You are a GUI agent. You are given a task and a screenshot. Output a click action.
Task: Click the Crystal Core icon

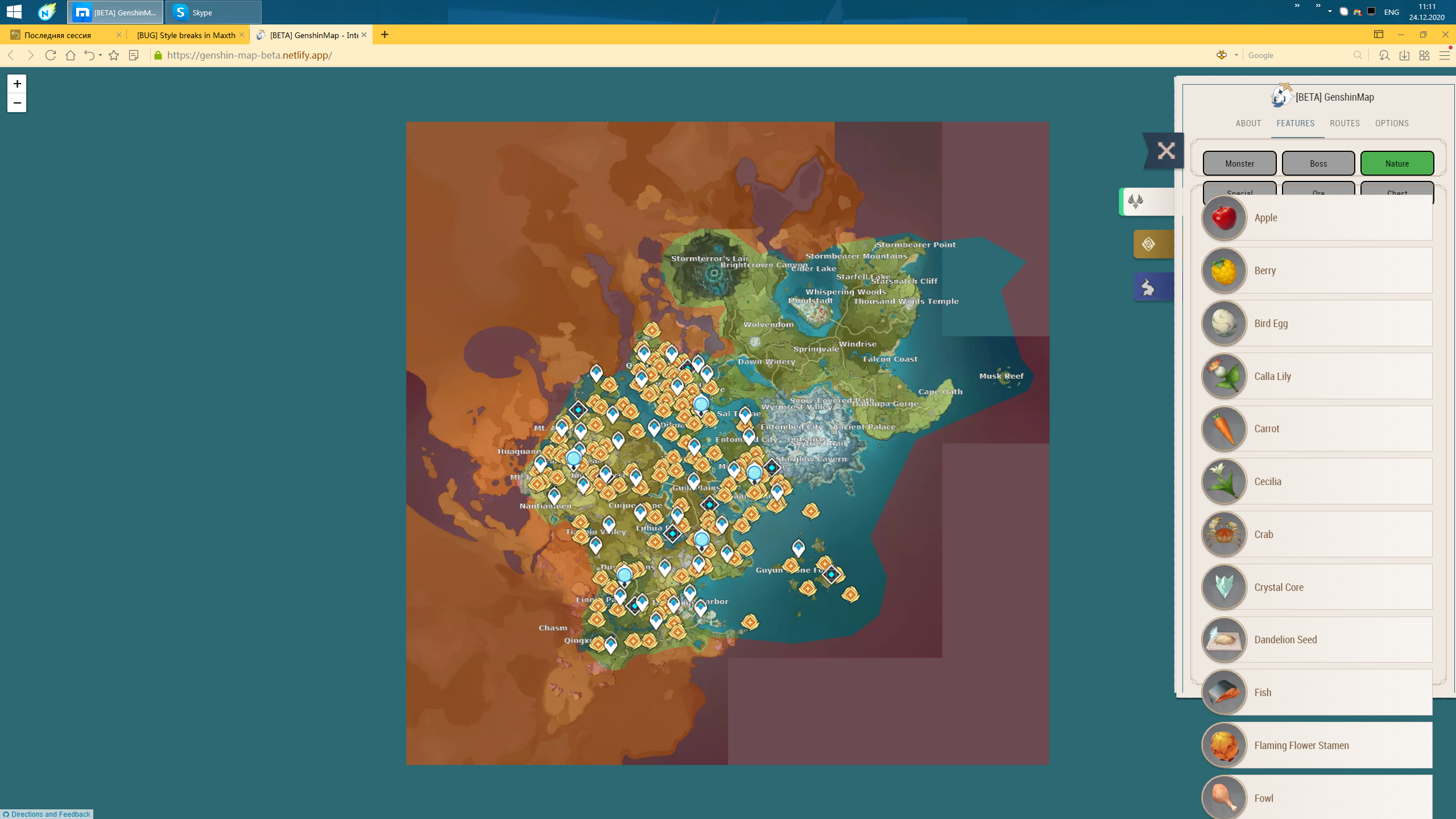pyautogui.click(x=1224, y=588)
